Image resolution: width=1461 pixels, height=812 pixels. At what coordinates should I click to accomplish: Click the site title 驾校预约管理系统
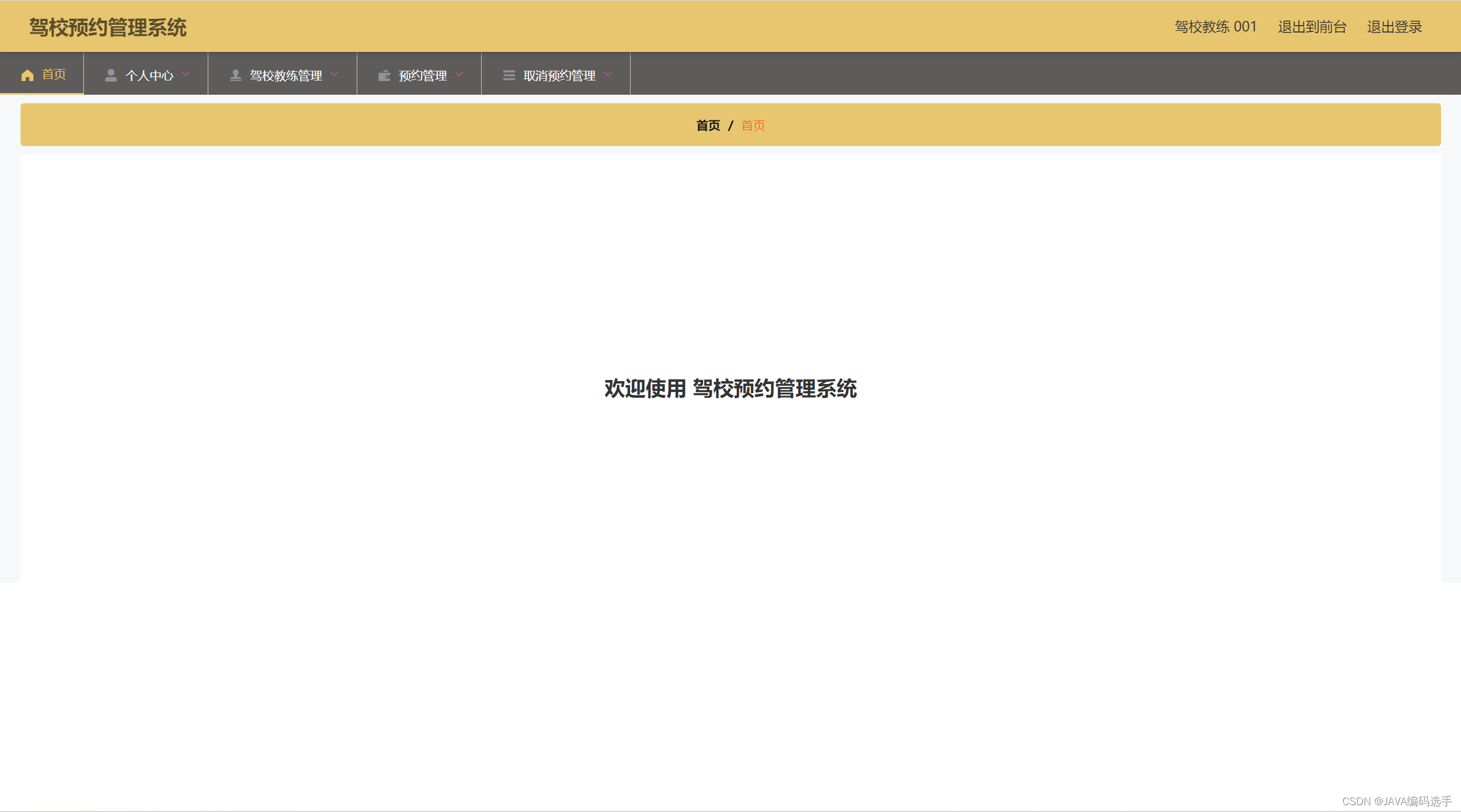(x=108, y=26)
